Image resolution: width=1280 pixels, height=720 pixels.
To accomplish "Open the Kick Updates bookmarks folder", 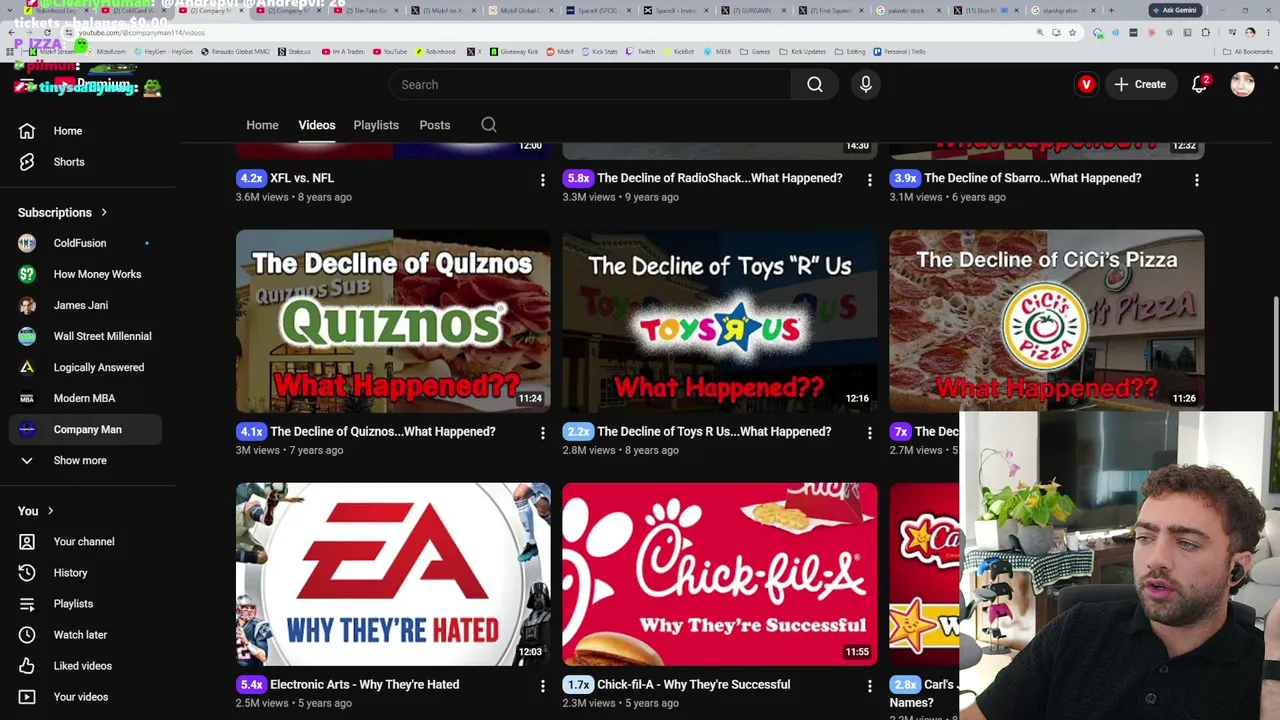I will [x=803, y=51].
